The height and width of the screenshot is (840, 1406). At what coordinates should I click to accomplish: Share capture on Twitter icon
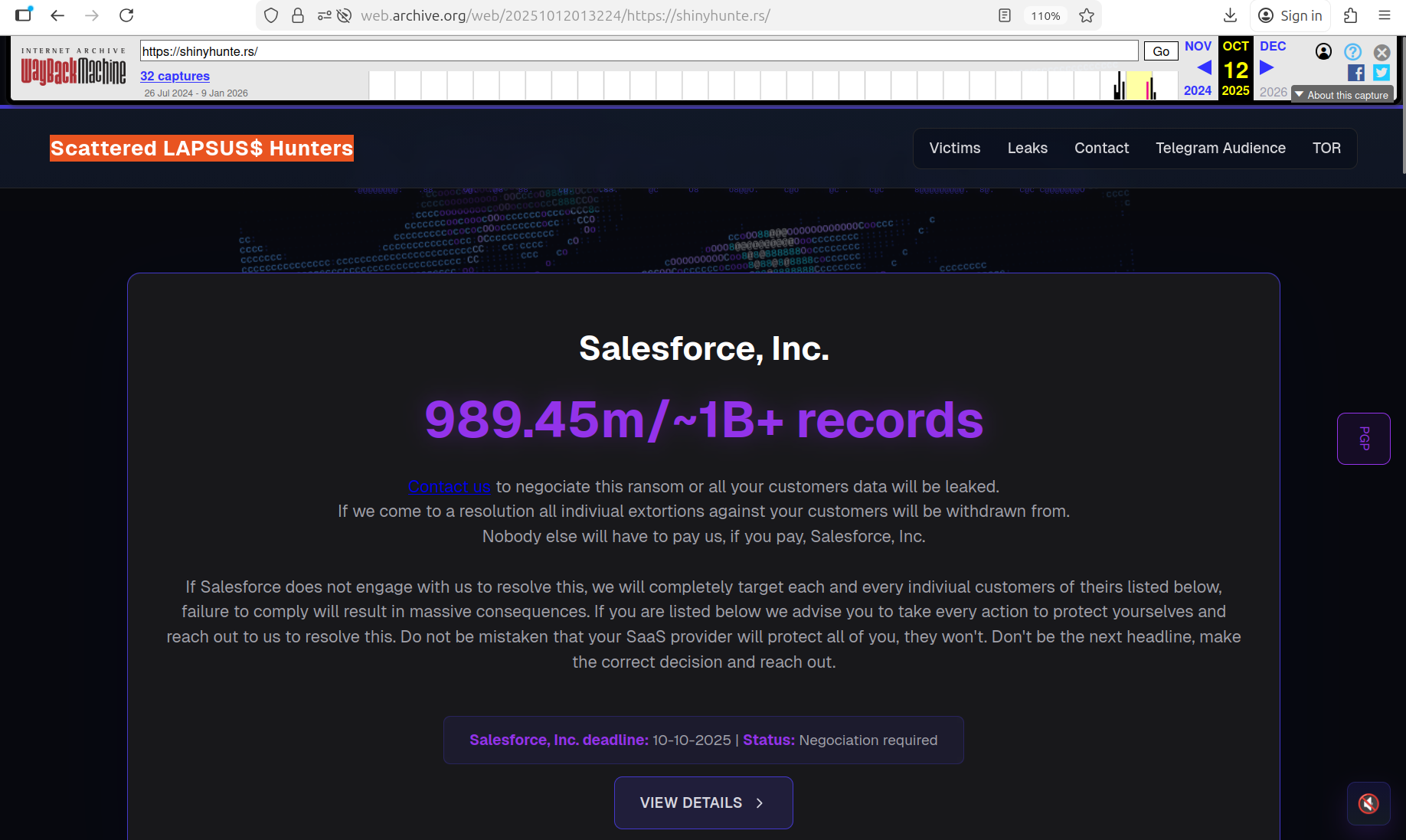[1381, 73]
